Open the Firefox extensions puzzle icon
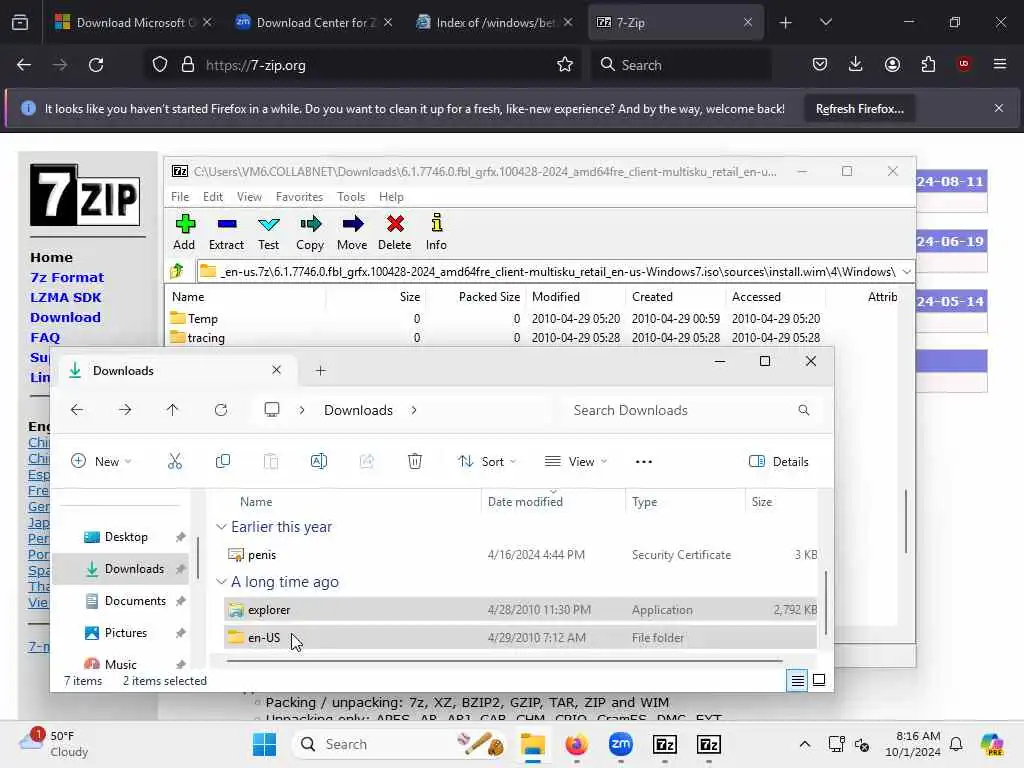This screenshot has width=1024, height=768. [928, 65]
